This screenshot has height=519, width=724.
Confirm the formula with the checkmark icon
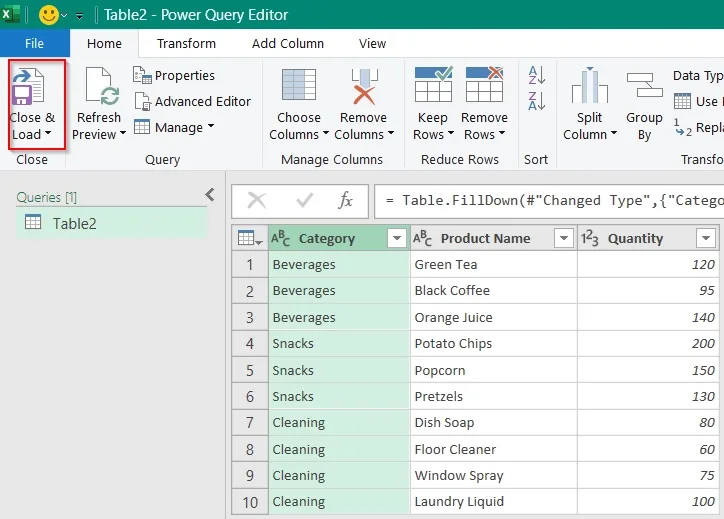coord(305,200)
